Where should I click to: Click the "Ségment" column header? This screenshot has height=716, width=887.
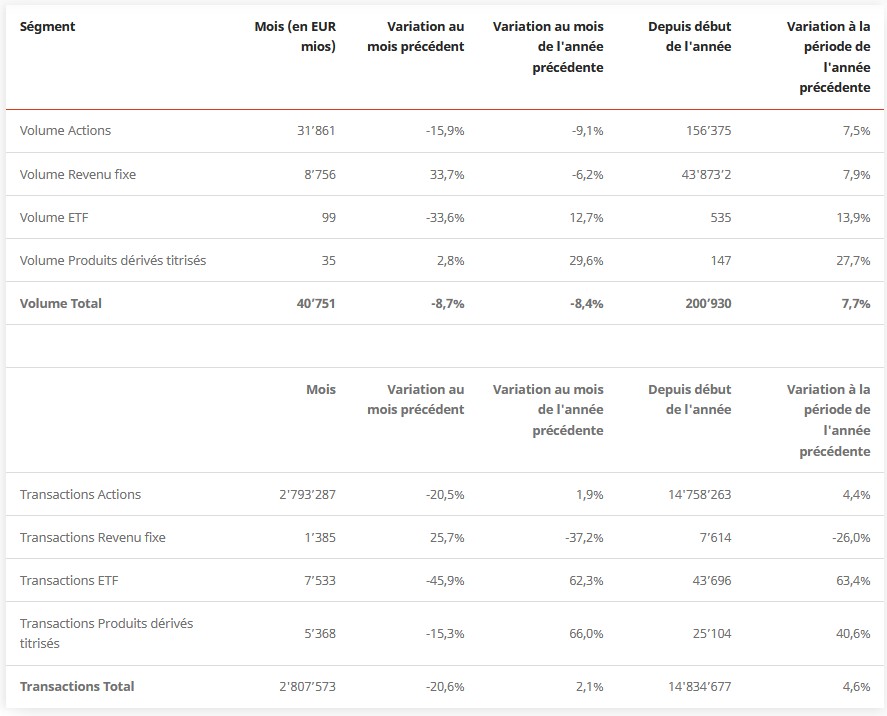[x=47, y=26]
